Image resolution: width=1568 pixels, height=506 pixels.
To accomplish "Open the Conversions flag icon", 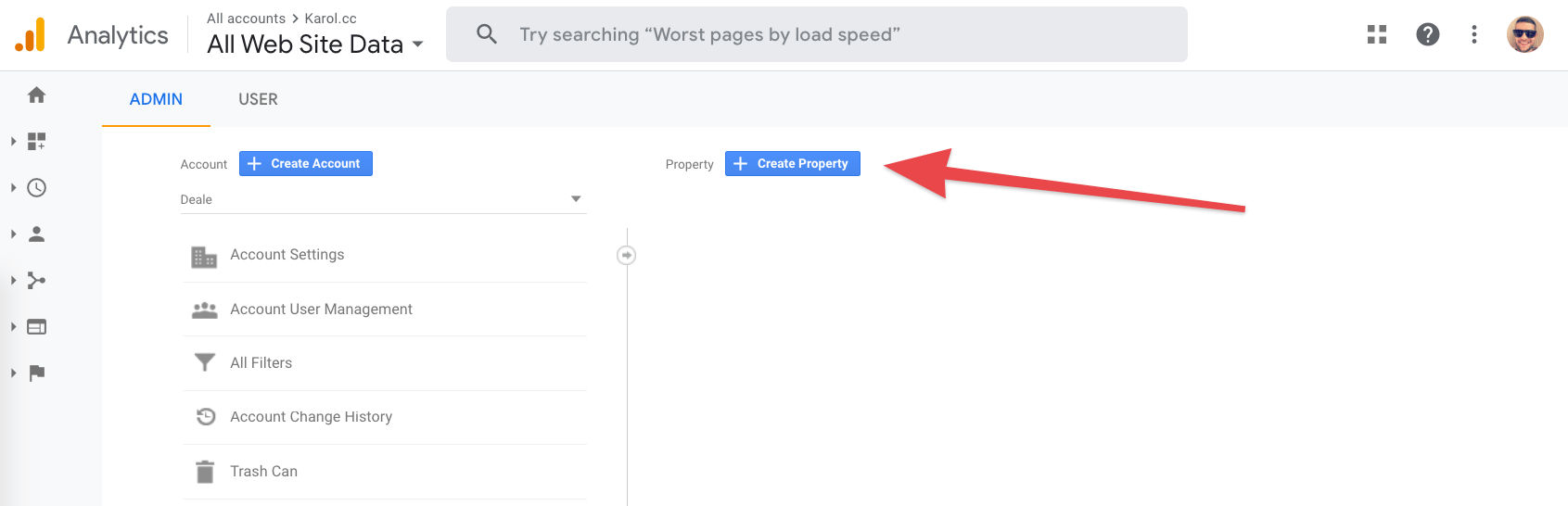I will [36, 373].
